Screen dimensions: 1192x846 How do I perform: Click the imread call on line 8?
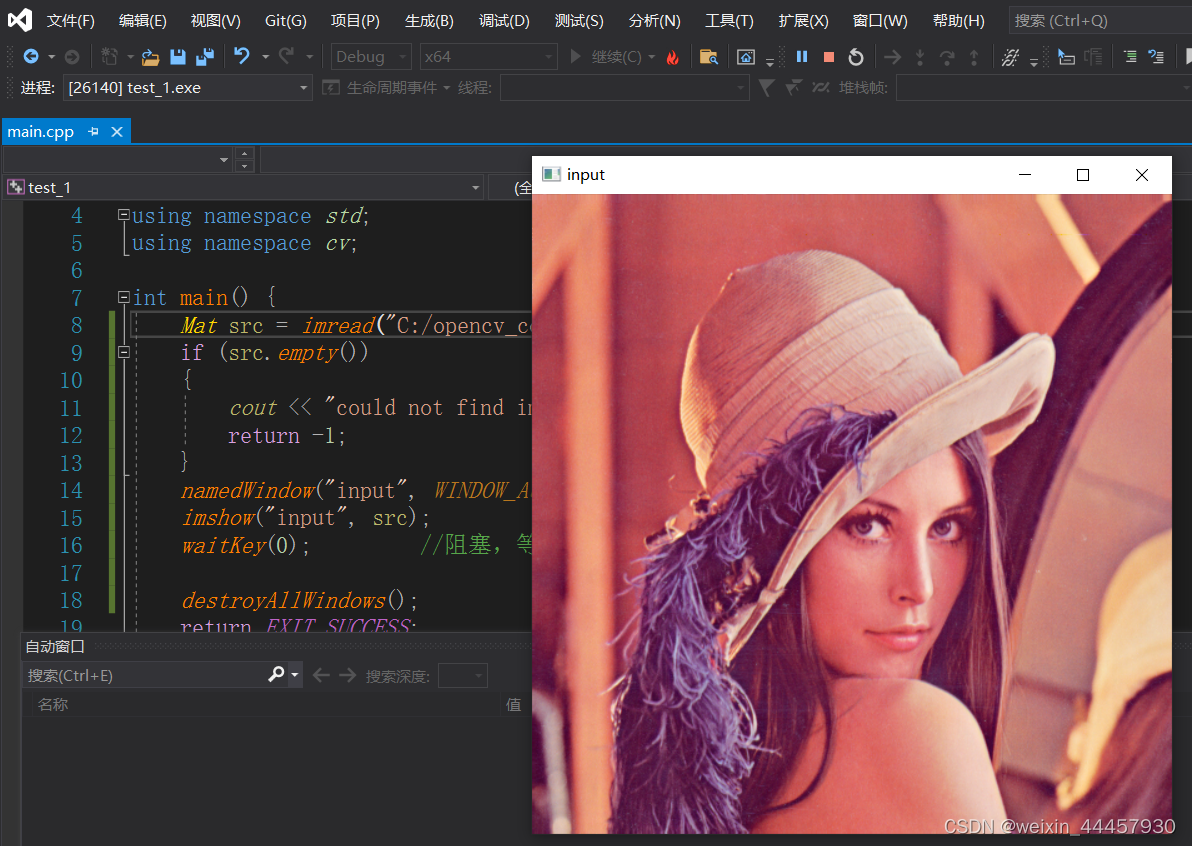[339, 325]
